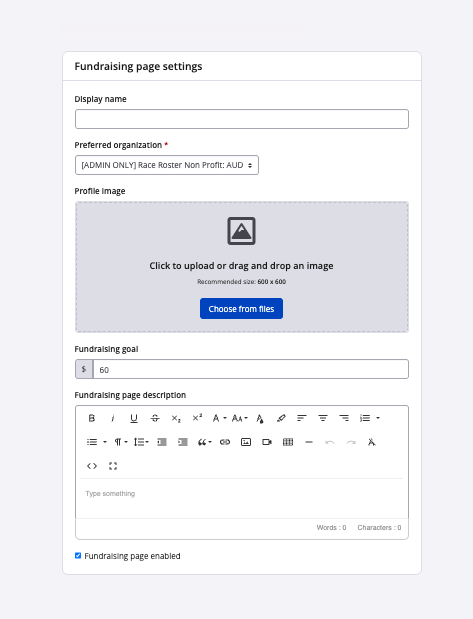Insert a link in the description
This screenshot has height=619, width=473.
coord(225,442)
